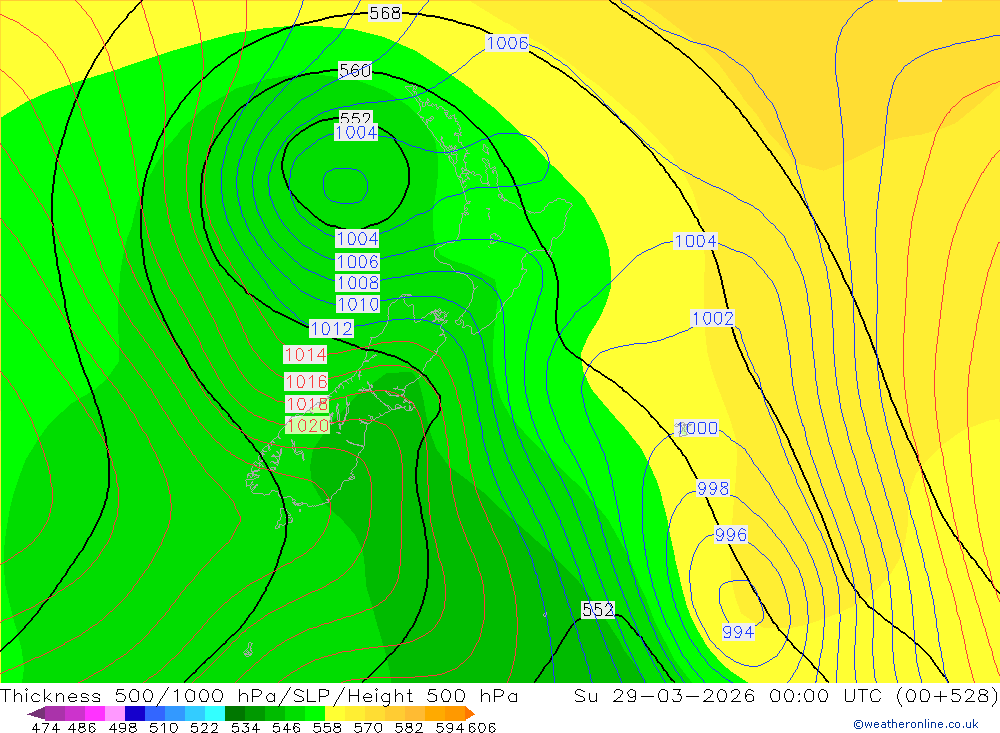Select the 552 label above the low centre

[355, 117]
